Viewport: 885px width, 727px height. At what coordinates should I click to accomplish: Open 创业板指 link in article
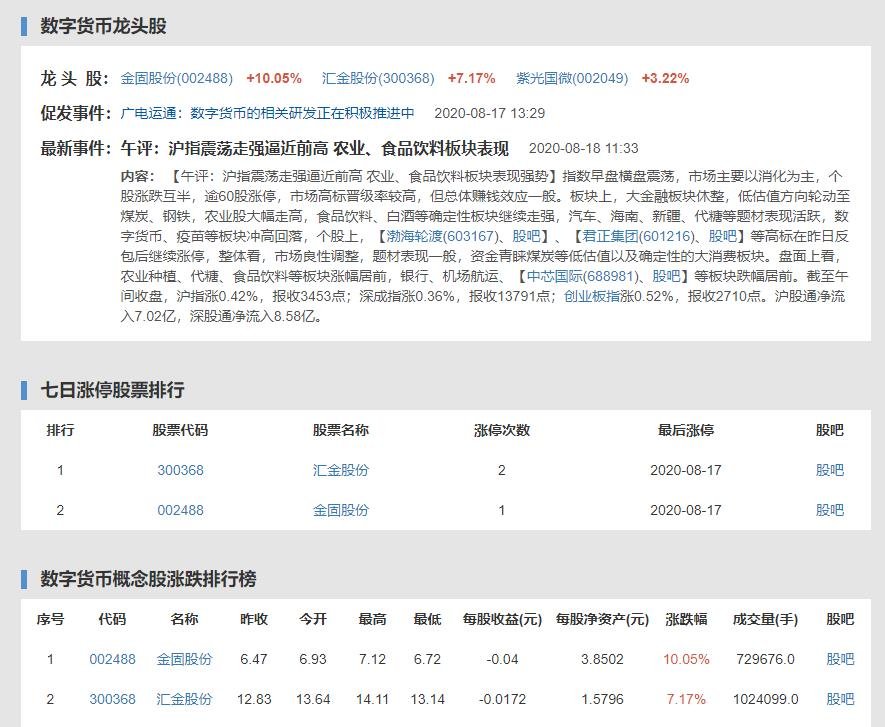pyautogui.click(x=592, y=296)
